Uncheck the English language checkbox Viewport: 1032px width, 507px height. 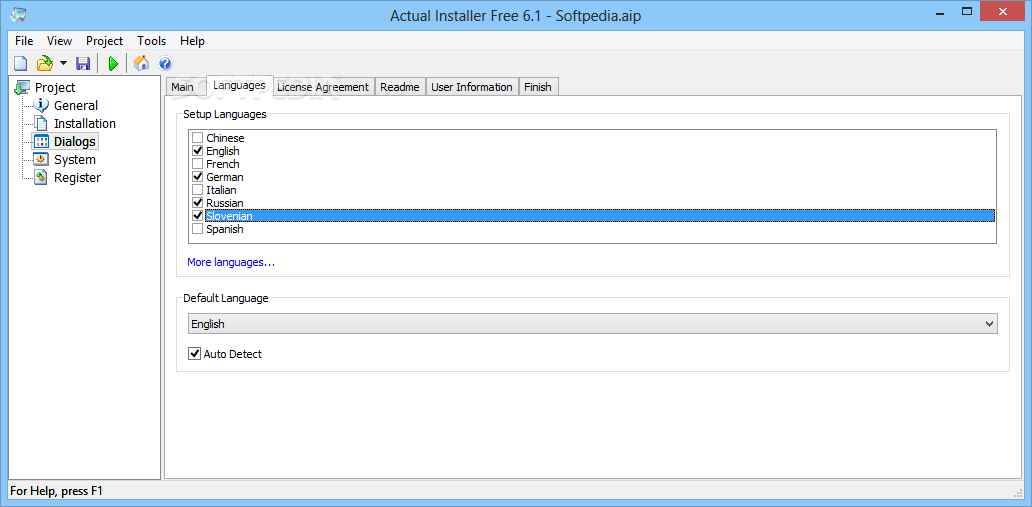click(197, 151)
